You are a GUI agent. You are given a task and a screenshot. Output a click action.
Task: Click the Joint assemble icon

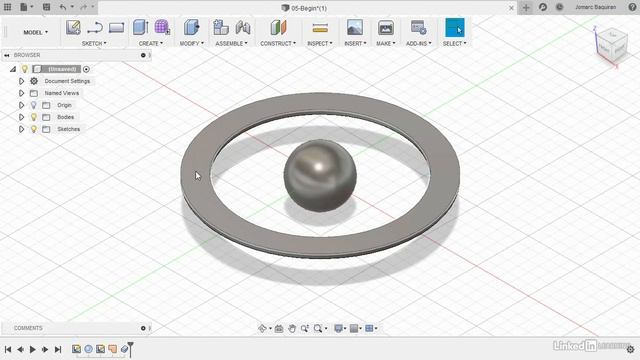(x=243, y=27)
